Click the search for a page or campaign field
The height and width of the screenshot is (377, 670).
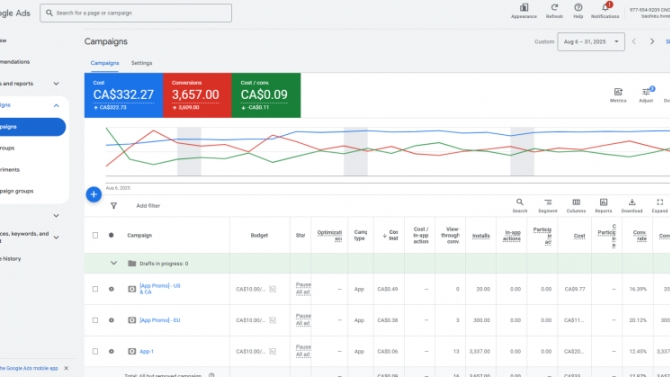coord(136,13)
